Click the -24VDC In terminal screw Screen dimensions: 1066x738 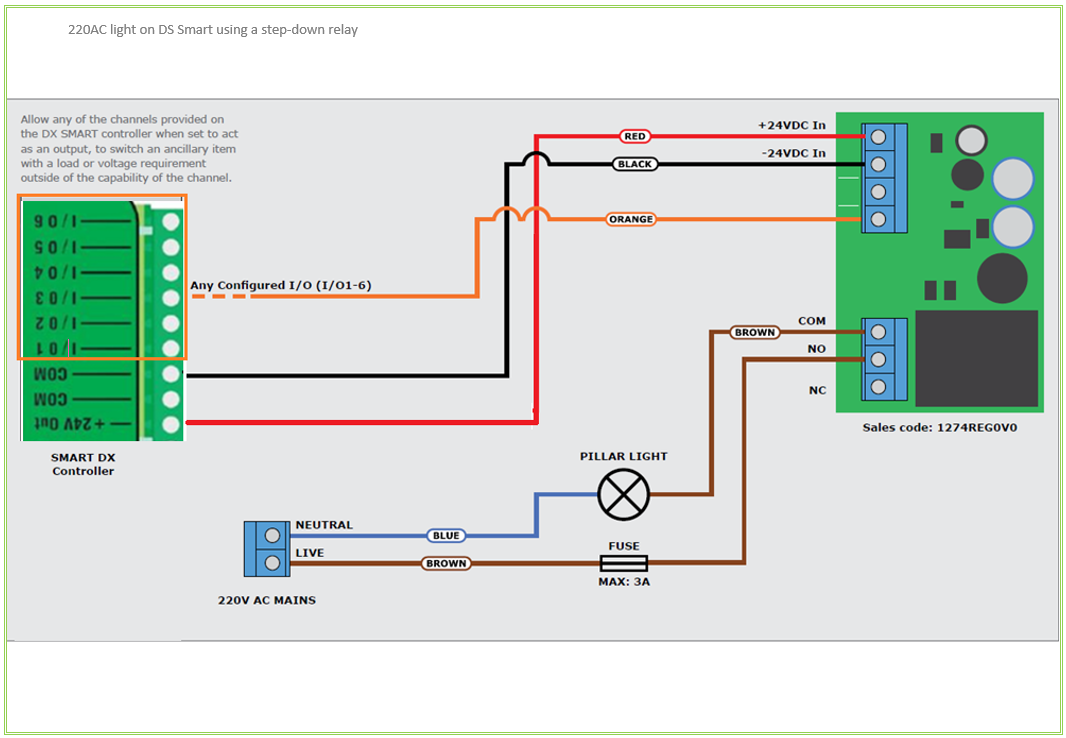click(x=878, y=164)
